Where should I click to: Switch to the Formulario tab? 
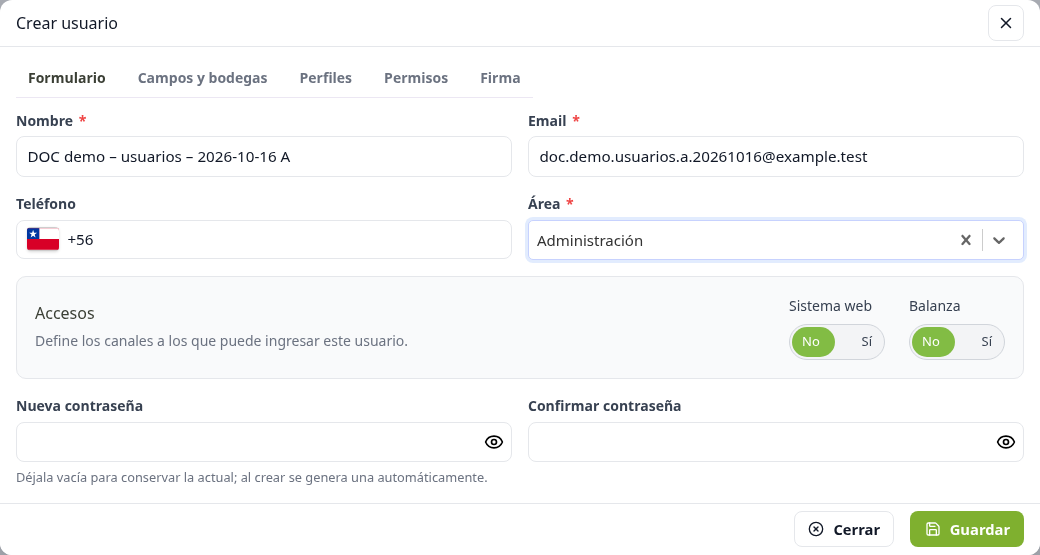tap(66, 78)
